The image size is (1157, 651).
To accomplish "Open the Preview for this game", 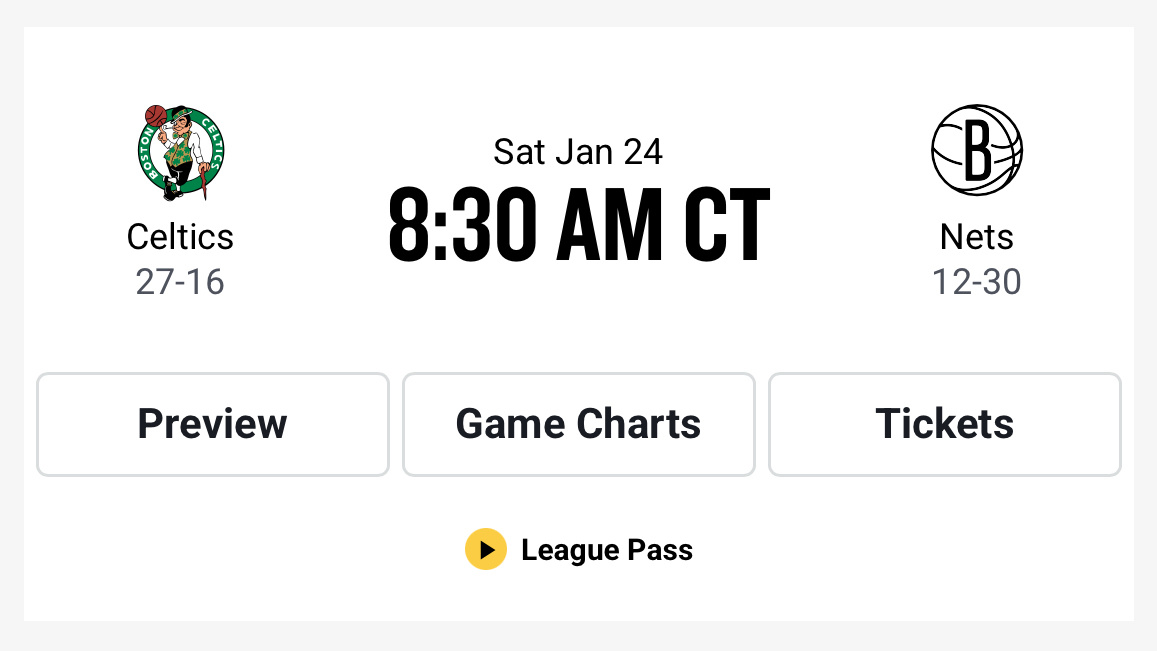I will (212, 424).
